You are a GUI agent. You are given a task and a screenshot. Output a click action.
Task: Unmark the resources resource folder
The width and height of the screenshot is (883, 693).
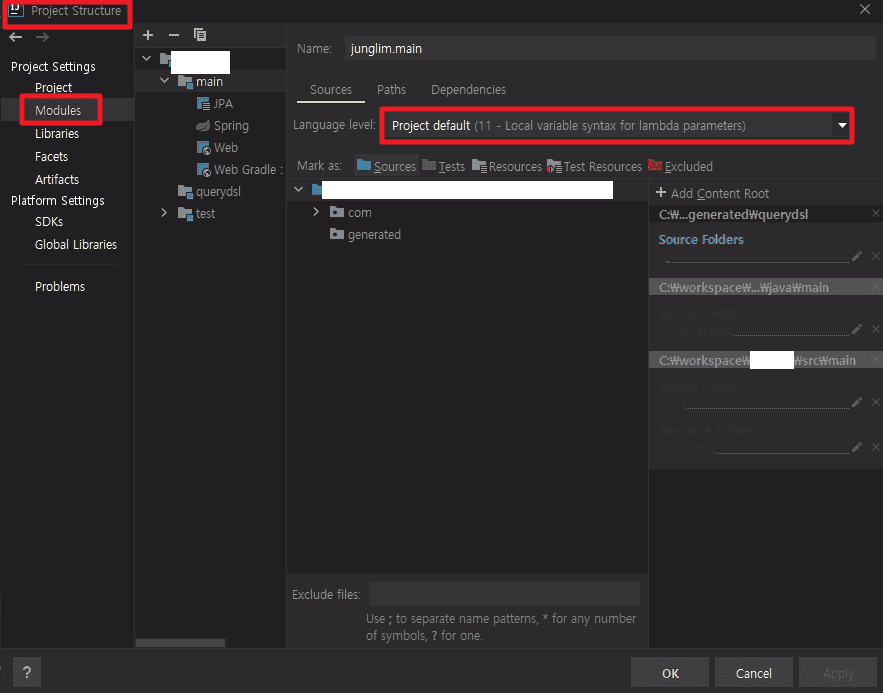tap(875, 448)
